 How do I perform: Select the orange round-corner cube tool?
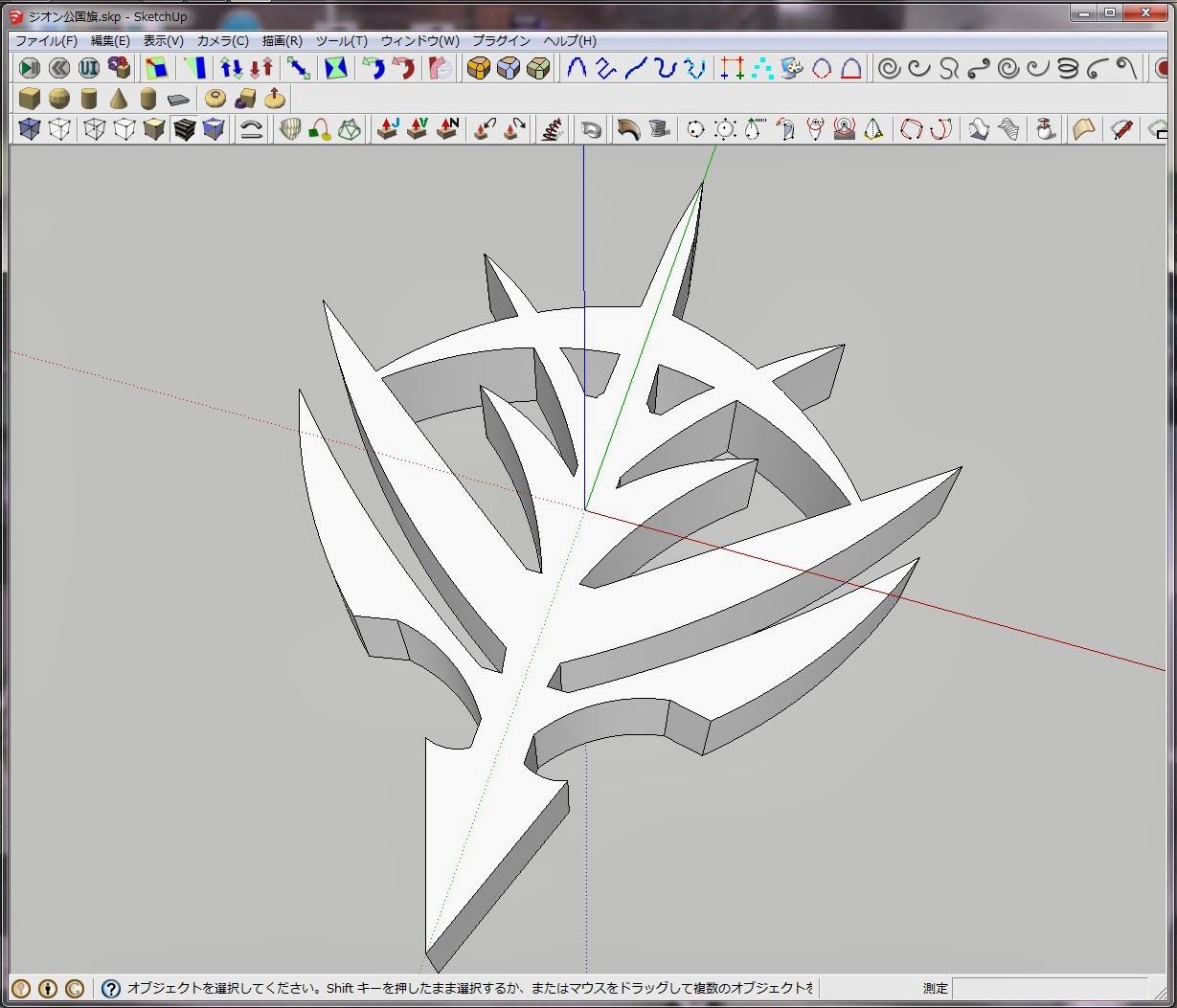coord(478,68)
